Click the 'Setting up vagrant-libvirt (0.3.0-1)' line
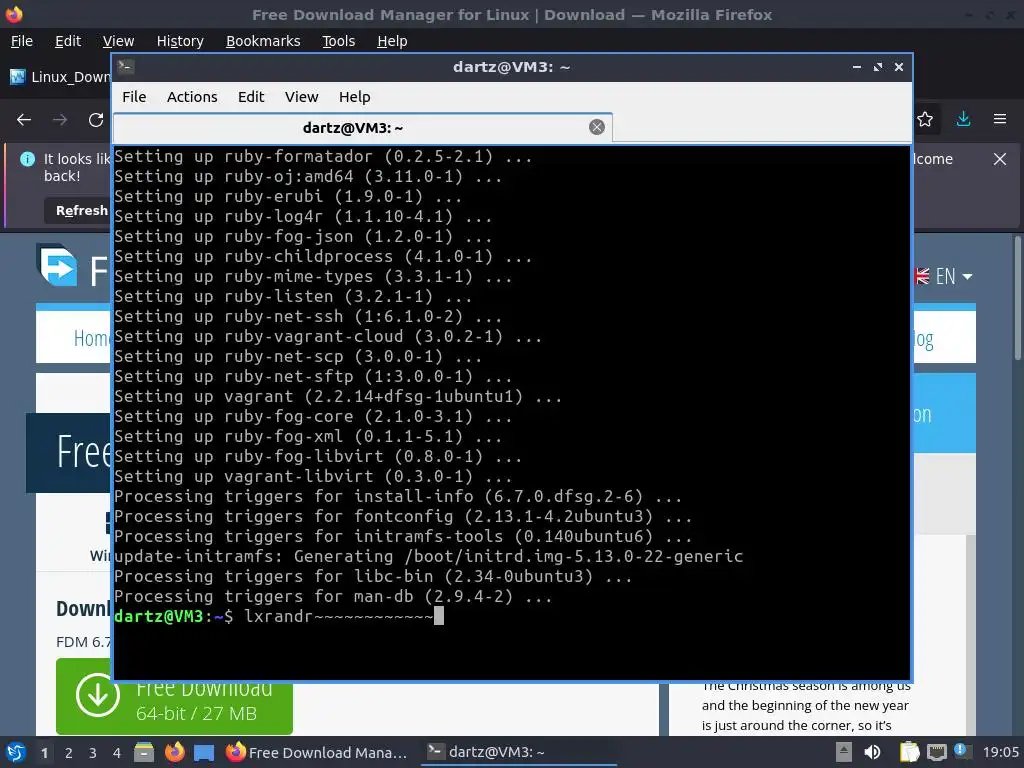 pos(313,476)
